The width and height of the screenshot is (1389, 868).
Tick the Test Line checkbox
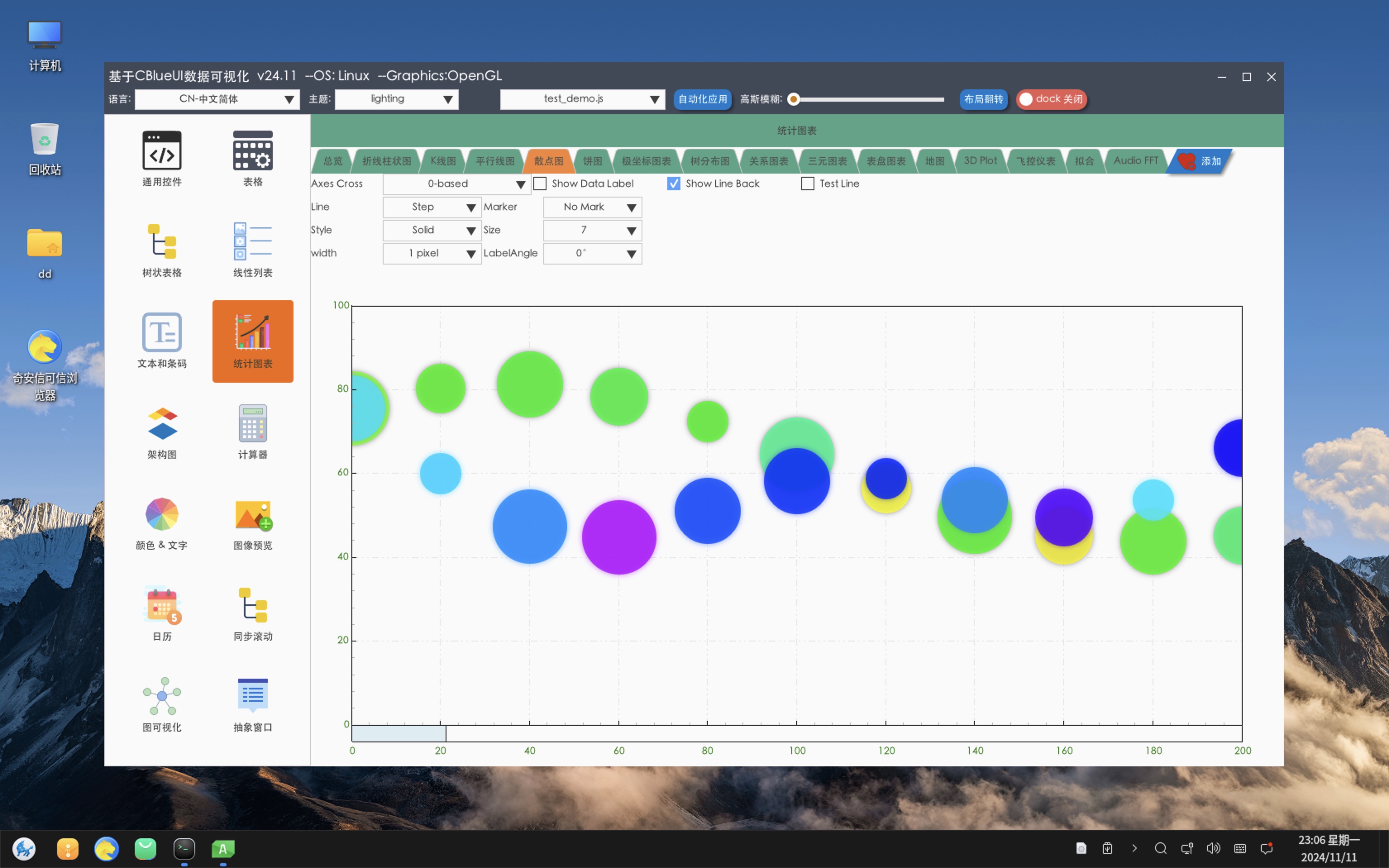(x=808, y=184)
